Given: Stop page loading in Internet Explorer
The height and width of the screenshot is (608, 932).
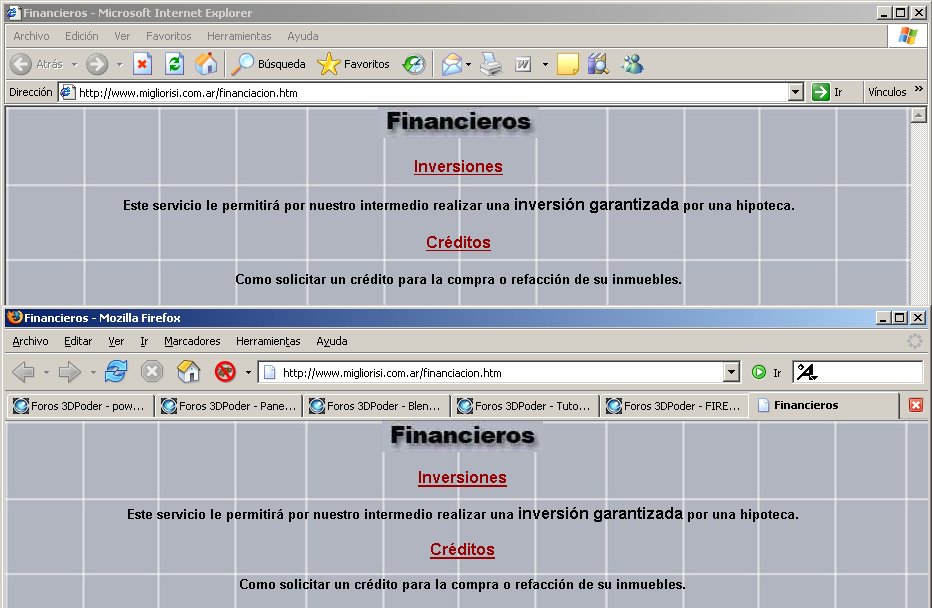Looking at the screenshot, I should 142,64.
